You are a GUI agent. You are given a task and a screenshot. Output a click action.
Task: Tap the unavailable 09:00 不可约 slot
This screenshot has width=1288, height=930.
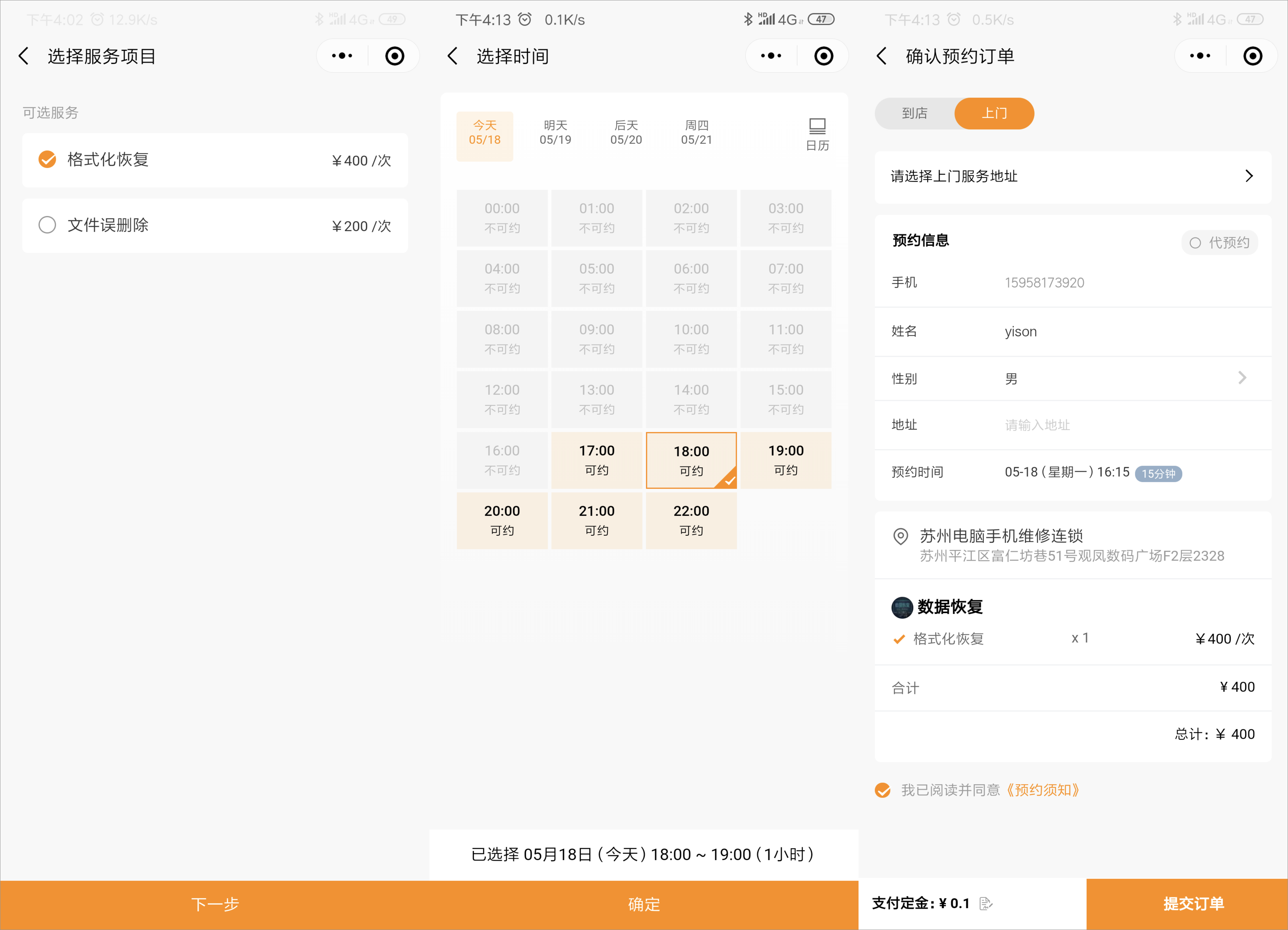click(597, 339)
